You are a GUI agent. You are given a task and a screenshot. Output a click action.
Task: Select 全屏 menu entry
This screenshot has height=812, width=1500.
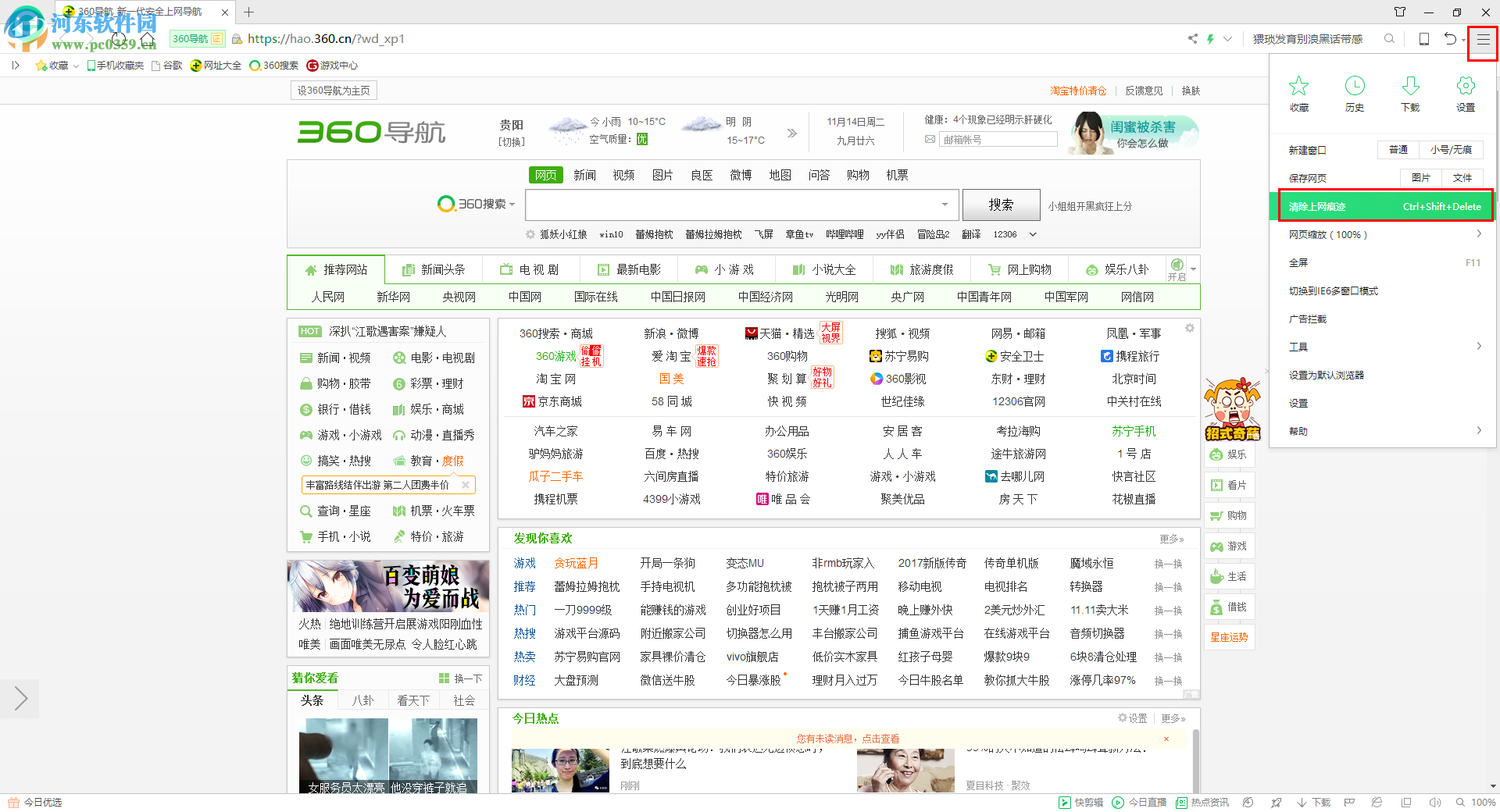click(x=1384, y=262)
